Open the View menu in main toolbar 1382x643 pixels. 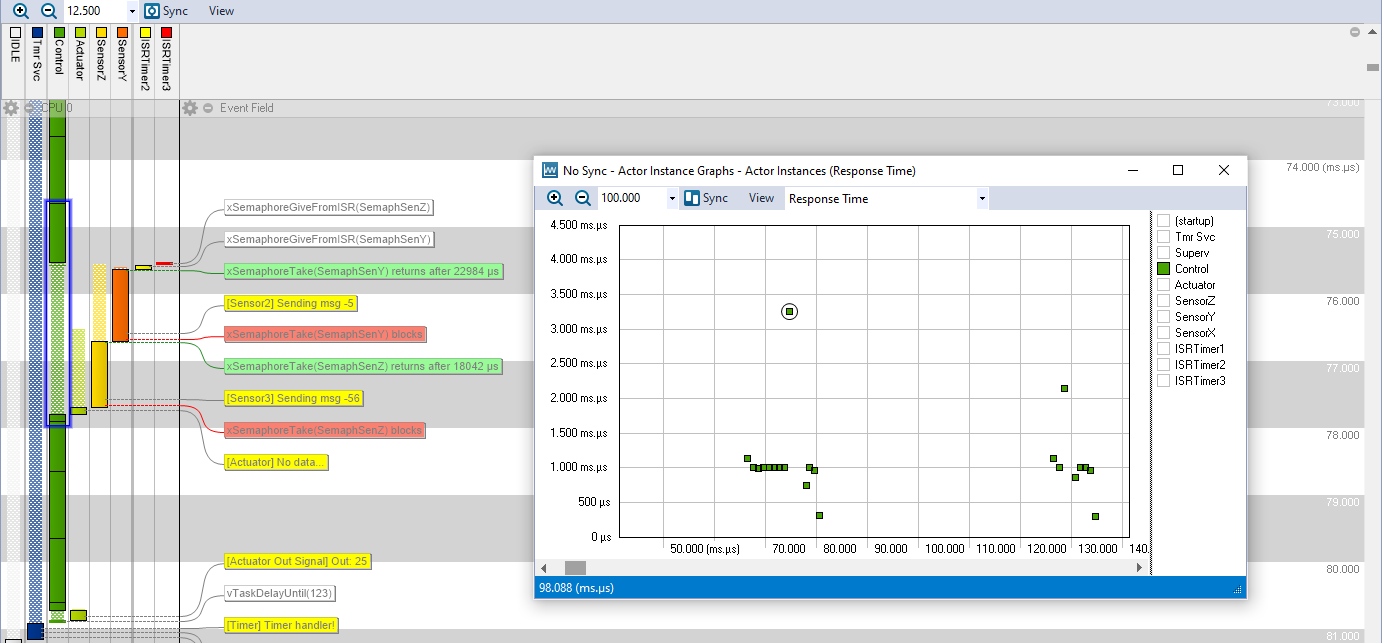coord(221,11)
